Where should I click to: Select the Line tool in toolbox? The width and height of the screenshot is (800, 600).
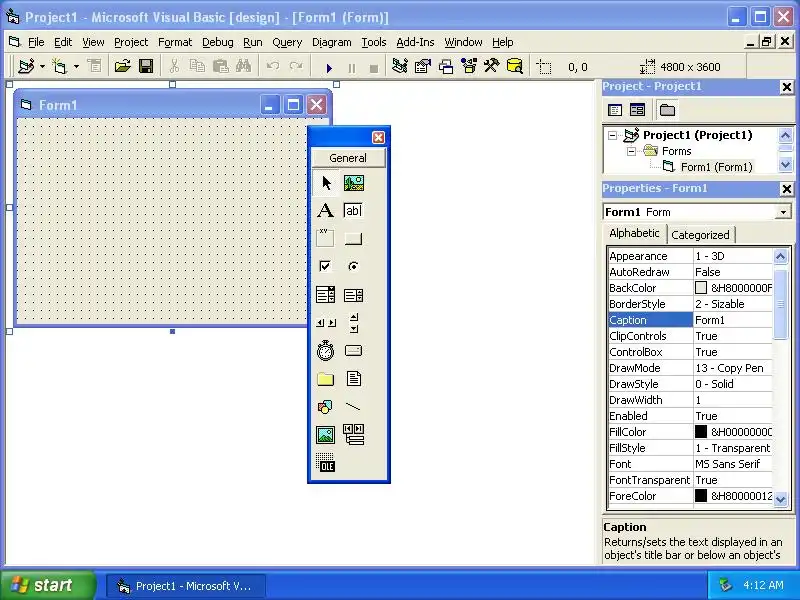(354, 407)
